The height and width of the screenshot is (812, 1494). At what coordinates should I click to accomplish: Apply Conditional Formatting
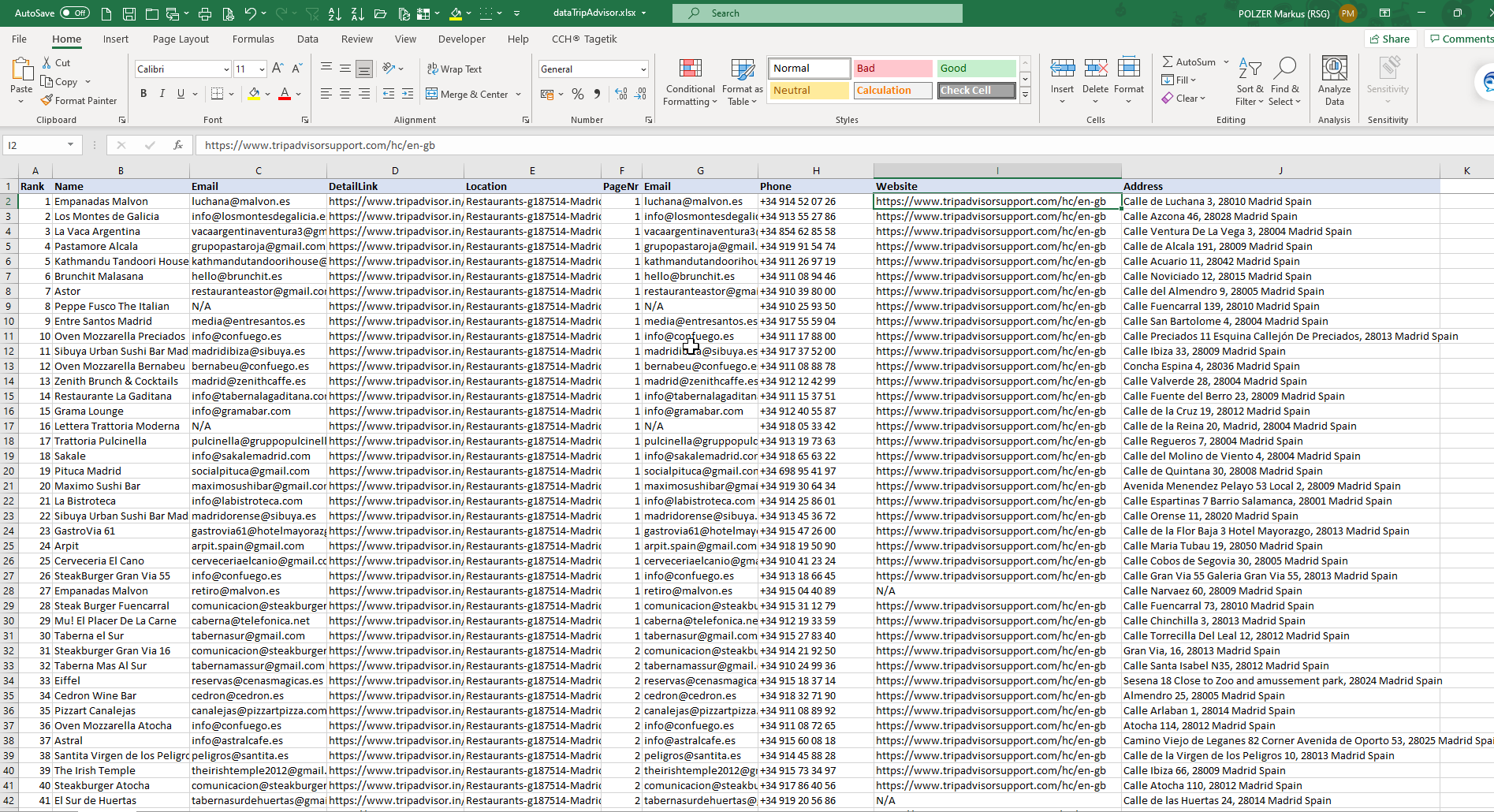click(x=690, y=82)
